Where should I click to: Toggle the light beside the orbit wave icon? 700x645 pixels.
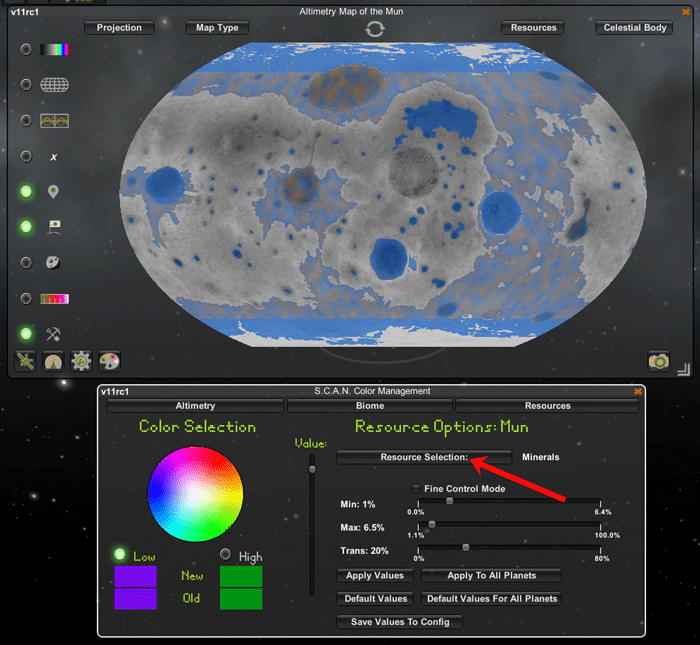26,121
